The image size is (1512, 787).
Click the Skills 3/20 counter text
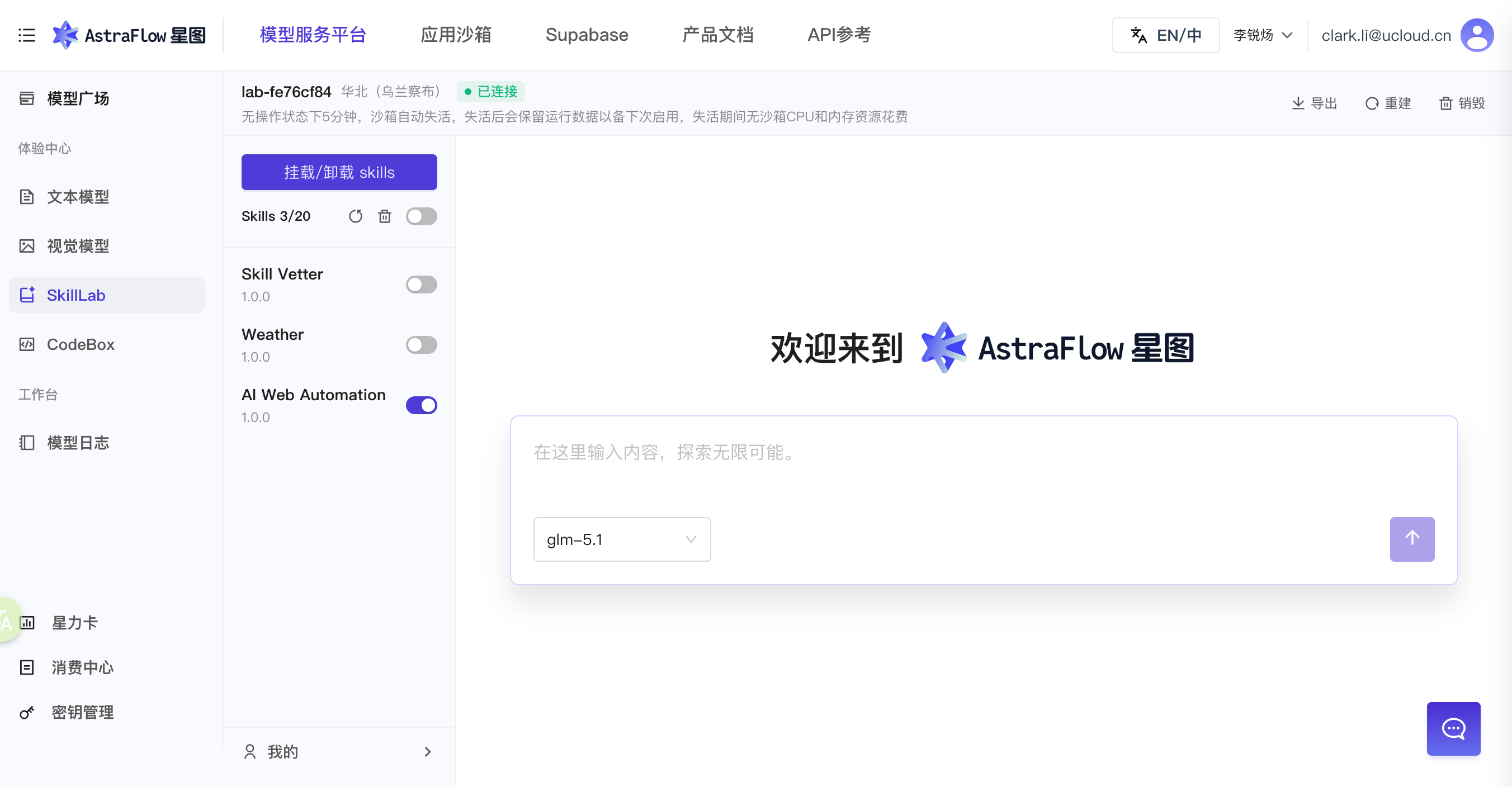[x=276, y=216]
